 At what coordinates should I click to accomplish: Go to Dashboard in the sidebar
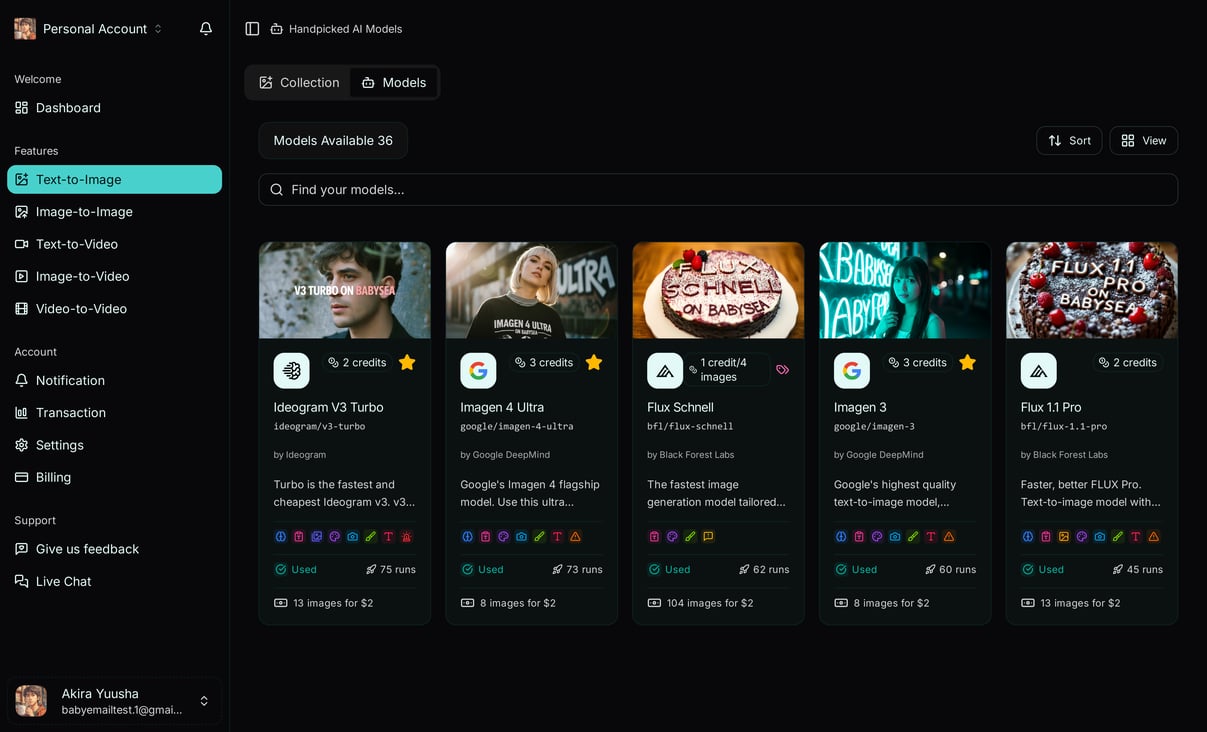point(114,108)
